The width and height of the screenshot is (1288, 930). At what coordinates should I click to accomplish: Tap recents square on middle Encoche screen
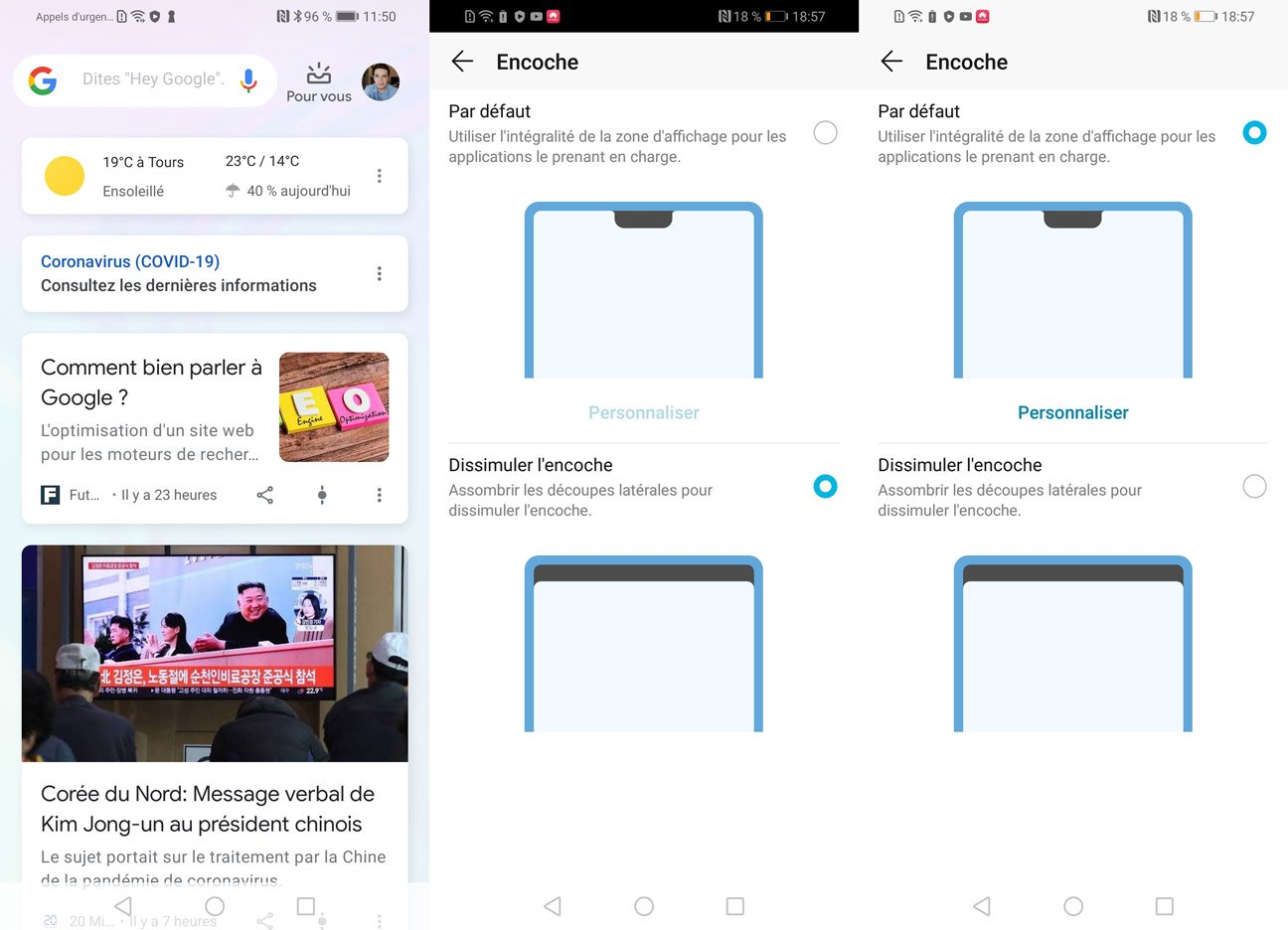[x=735, y=906]
